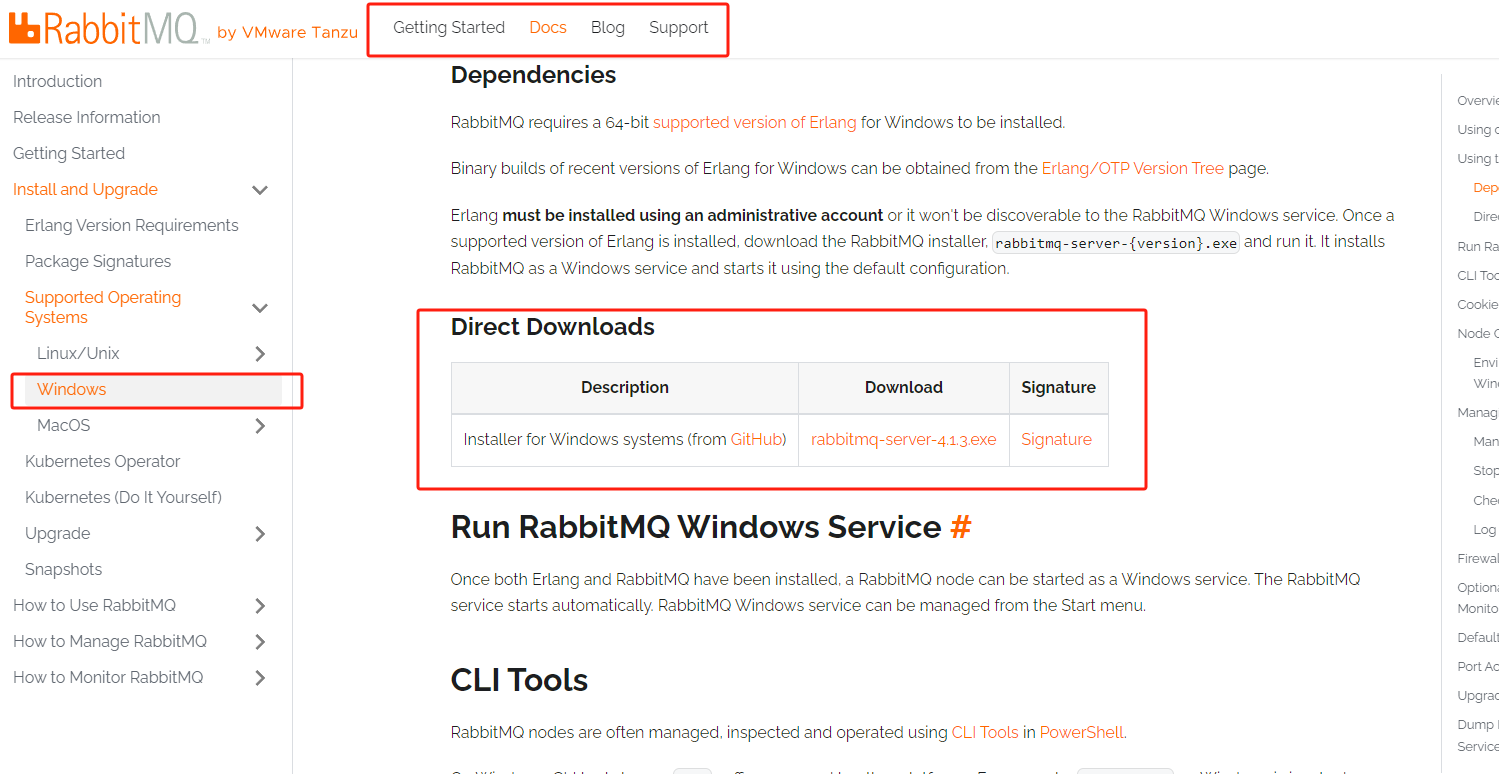Expand the MacOS submenu arrow

(260, 426)
